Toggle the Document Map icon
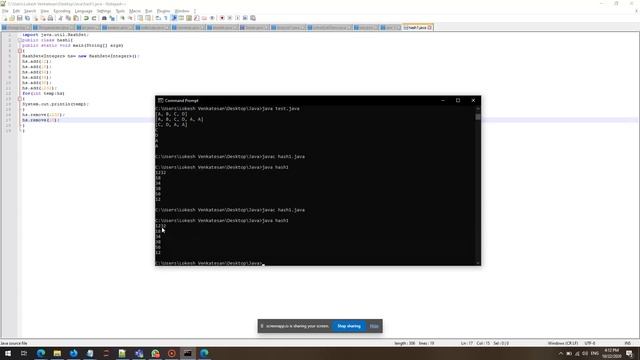640x360 pixels. tap(189, 18)
